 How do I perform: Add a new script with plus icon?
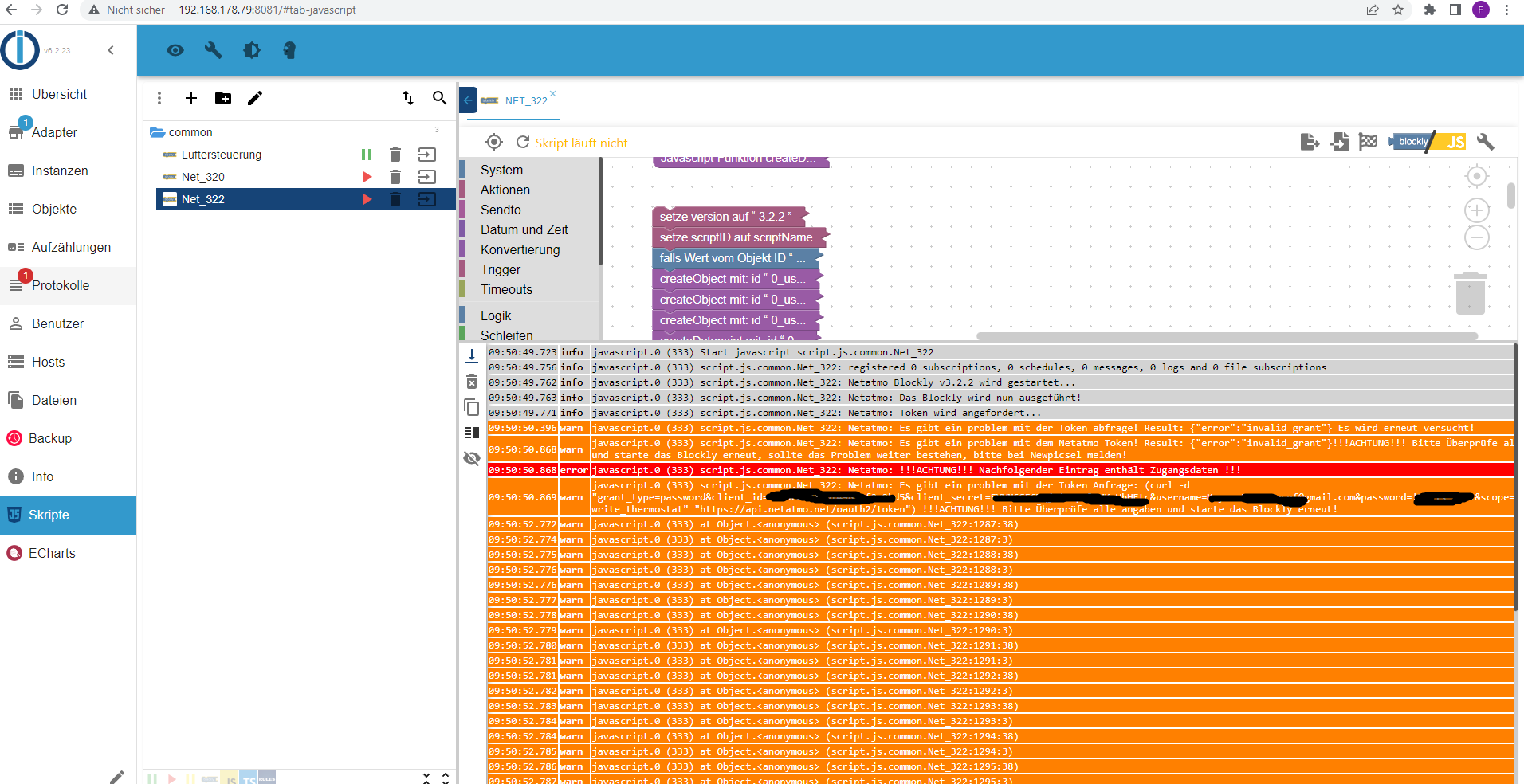191,98
